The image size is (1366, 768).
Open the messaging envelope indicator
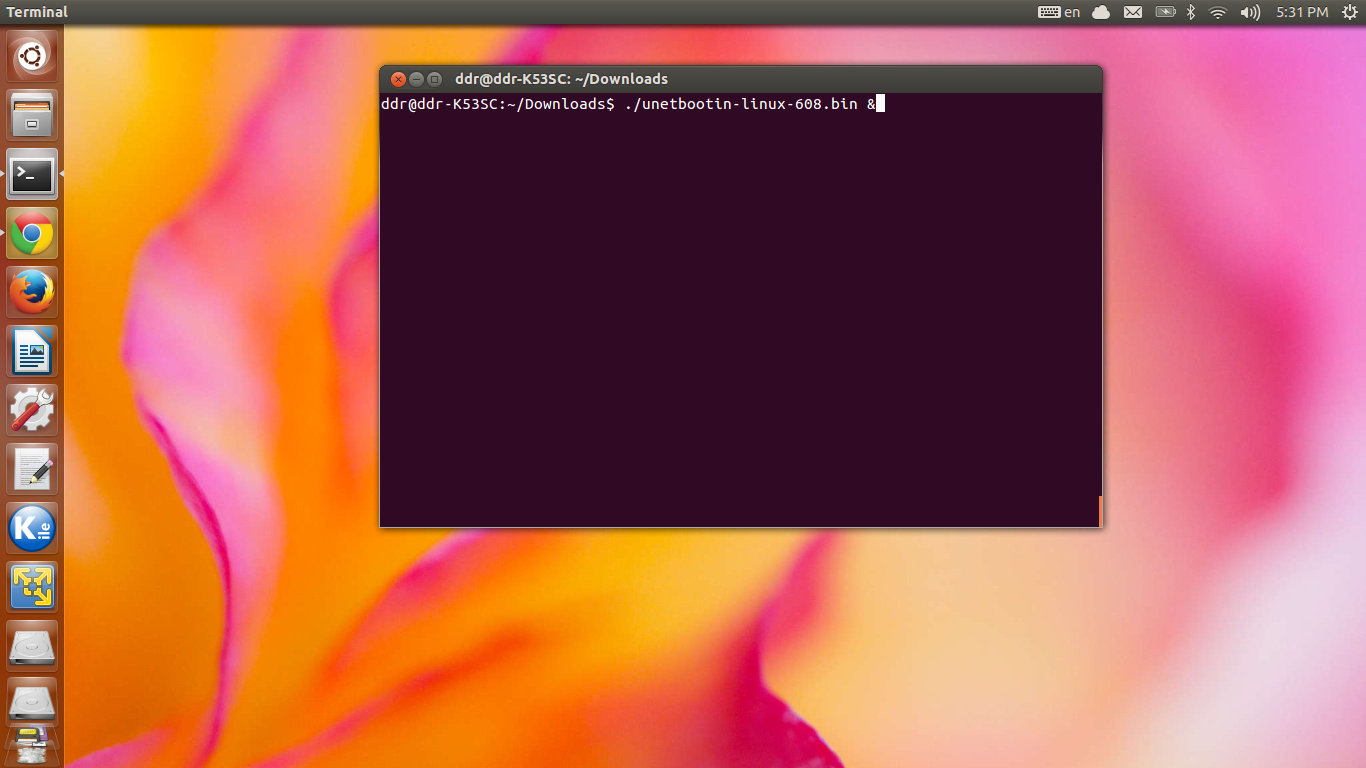[1132, 12]
